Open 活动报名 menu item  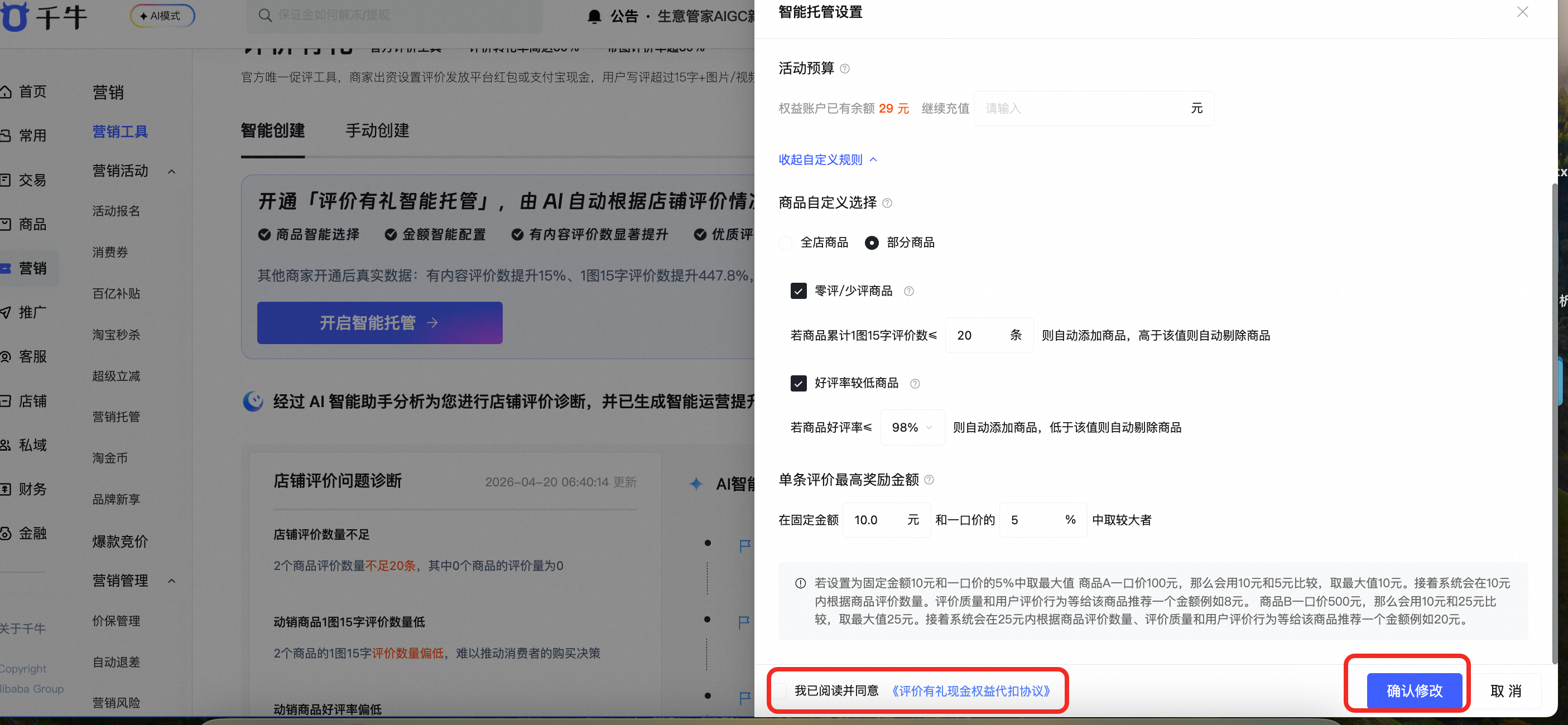tap(116, 211)
